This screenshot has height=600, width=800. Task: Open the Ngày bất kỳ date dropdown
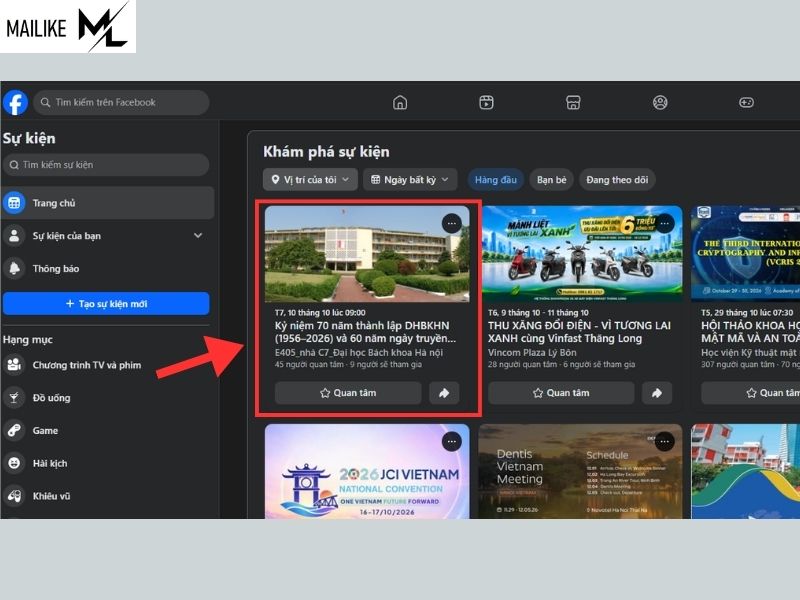coord(410,180)
